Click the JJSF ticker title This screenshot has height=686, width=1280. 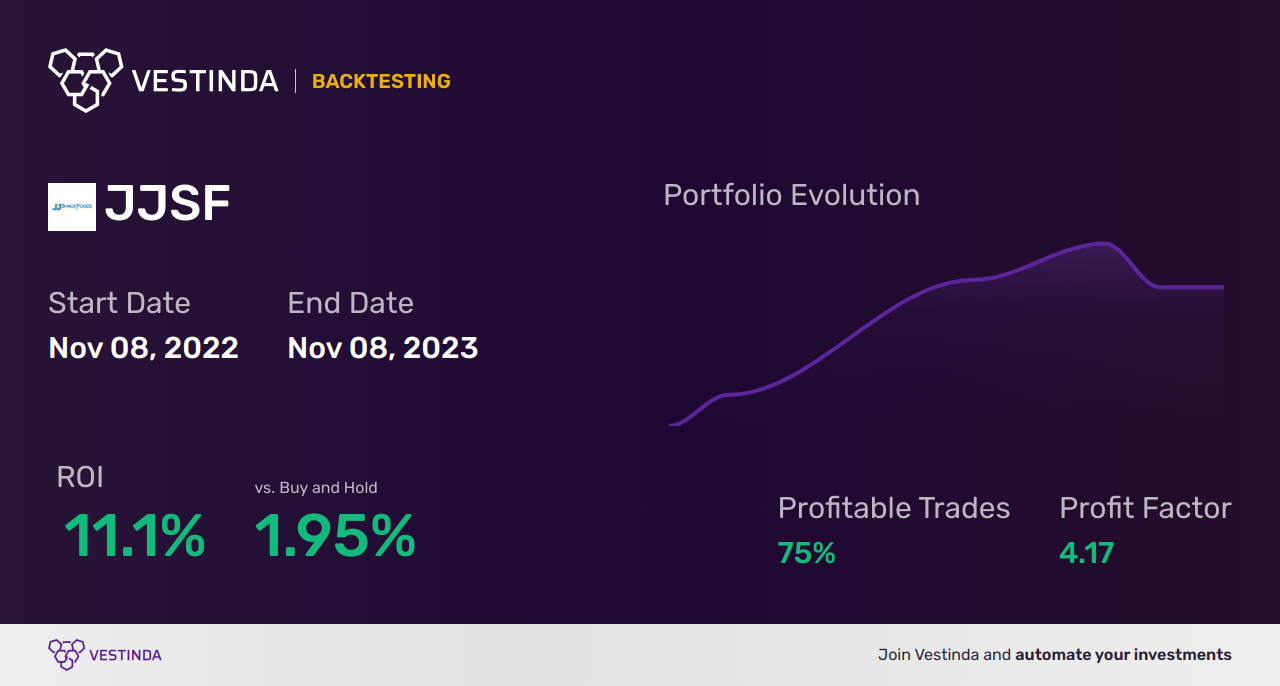point(168,205)
